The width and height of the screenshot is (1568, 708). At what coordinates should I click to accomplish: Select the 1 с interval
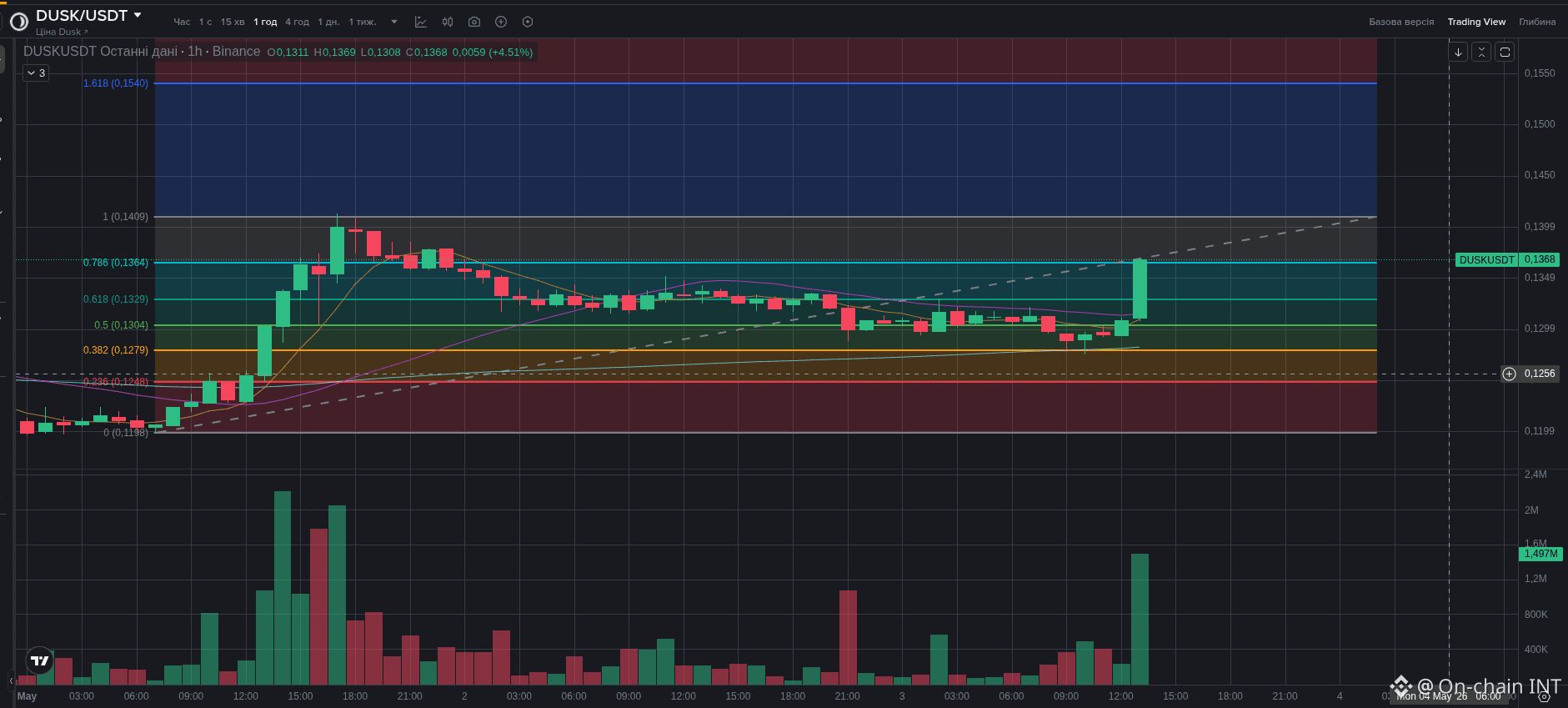click(205, 22)
